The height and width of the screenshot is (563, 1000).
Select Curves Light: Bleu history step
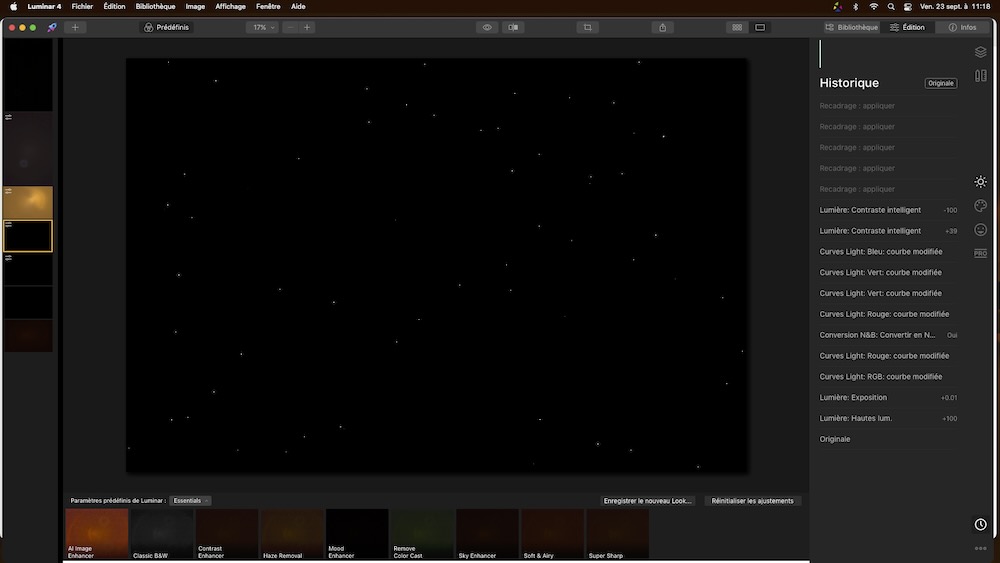[888, 252]
